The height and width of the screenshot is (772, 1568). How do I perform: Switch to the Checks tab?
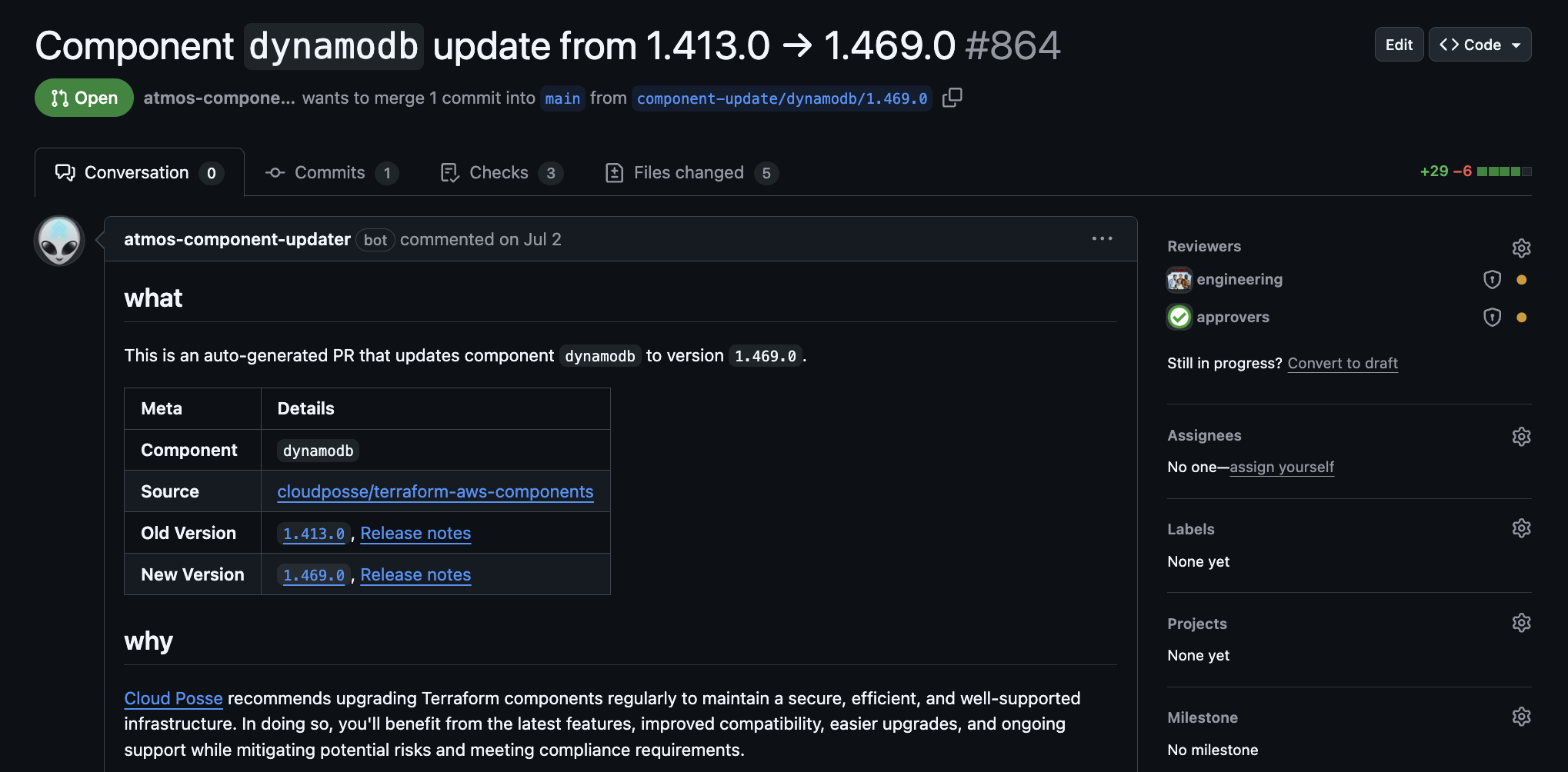[x=501, y=172]
